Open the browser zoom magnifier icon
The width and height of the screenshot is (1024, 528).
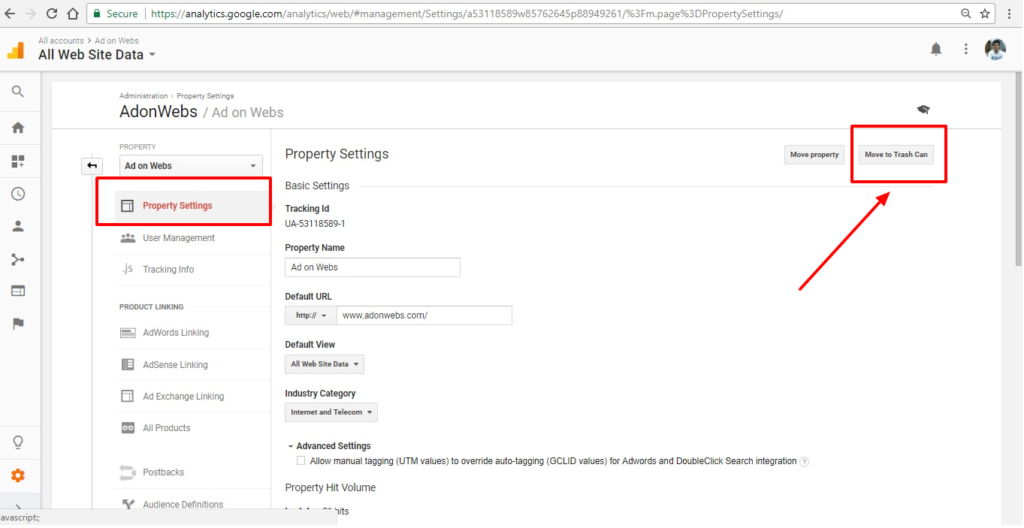point(966,13)
